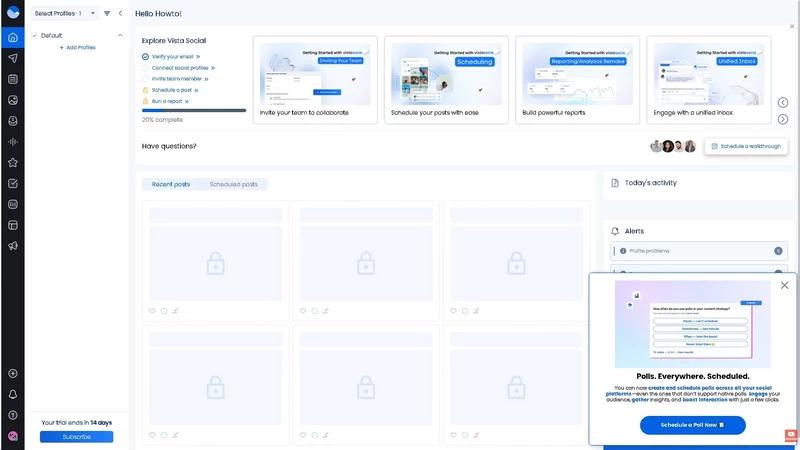Open the Reviews star icon in sidebar
This screenshot has height=450, width=800.
tap(13, 163)
